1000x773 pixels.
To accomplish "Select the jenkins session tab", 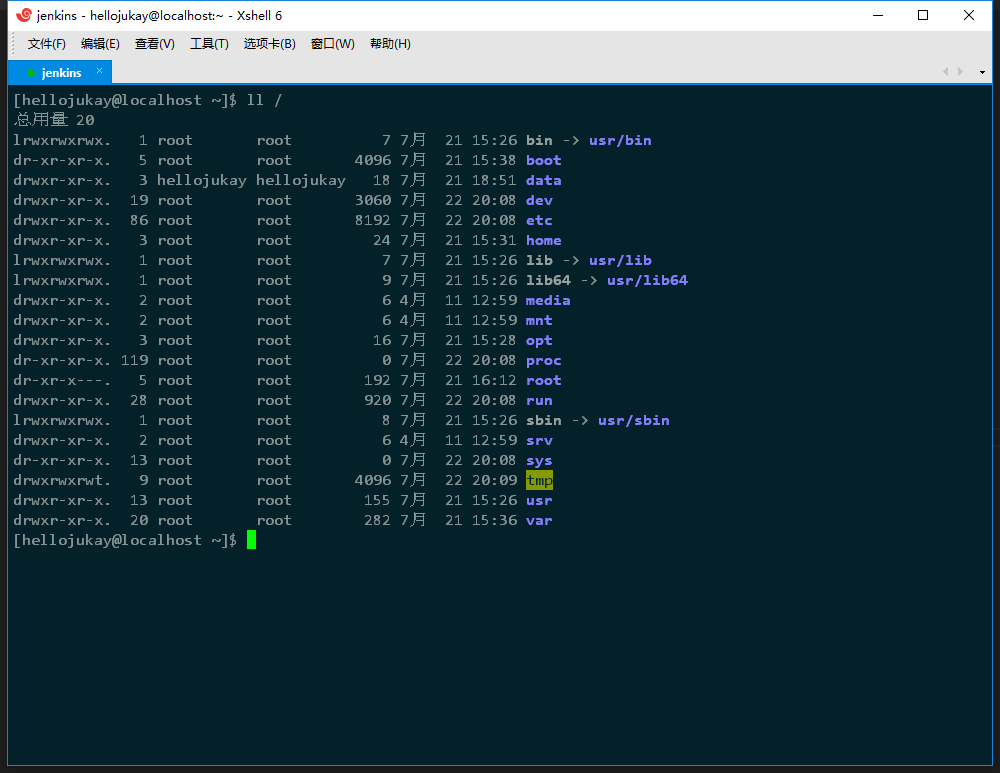I will pos(60,73).
